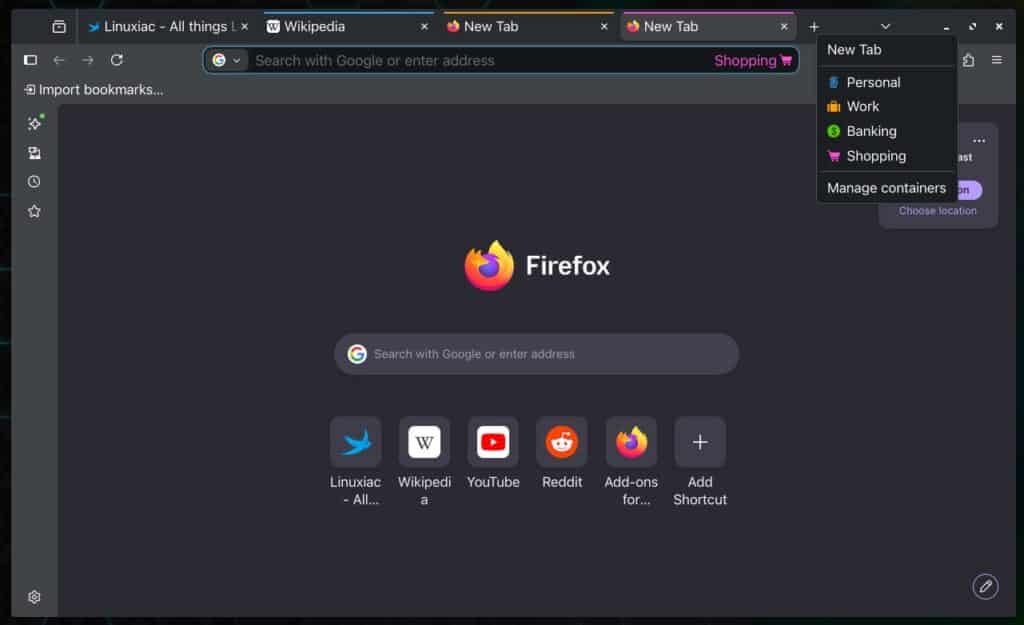This screenshot has height=625, width=1024.
Task: Click the Shopping container label in URL bar
Action: click(752, 61)
